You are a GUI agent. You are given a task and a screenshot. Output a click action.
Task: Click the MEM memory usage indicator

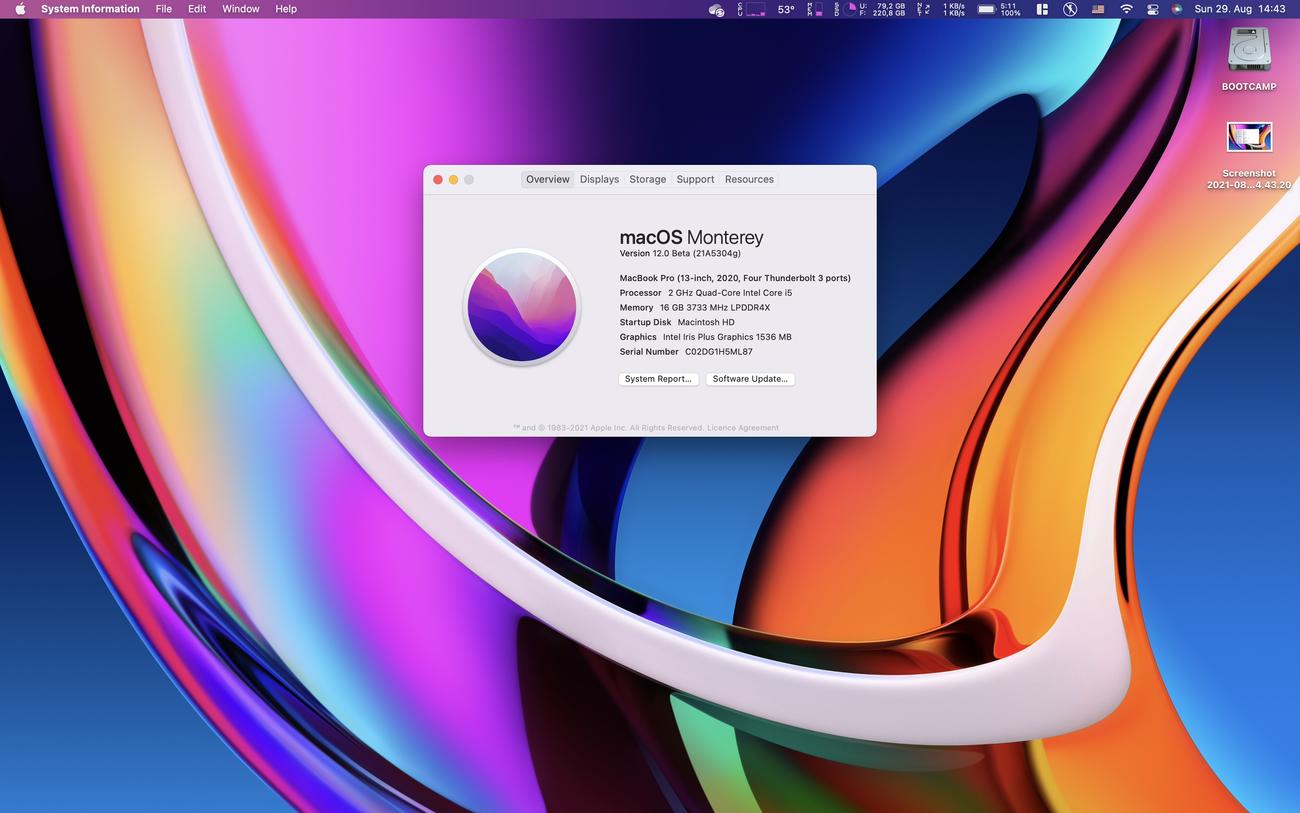coord(815,9)
